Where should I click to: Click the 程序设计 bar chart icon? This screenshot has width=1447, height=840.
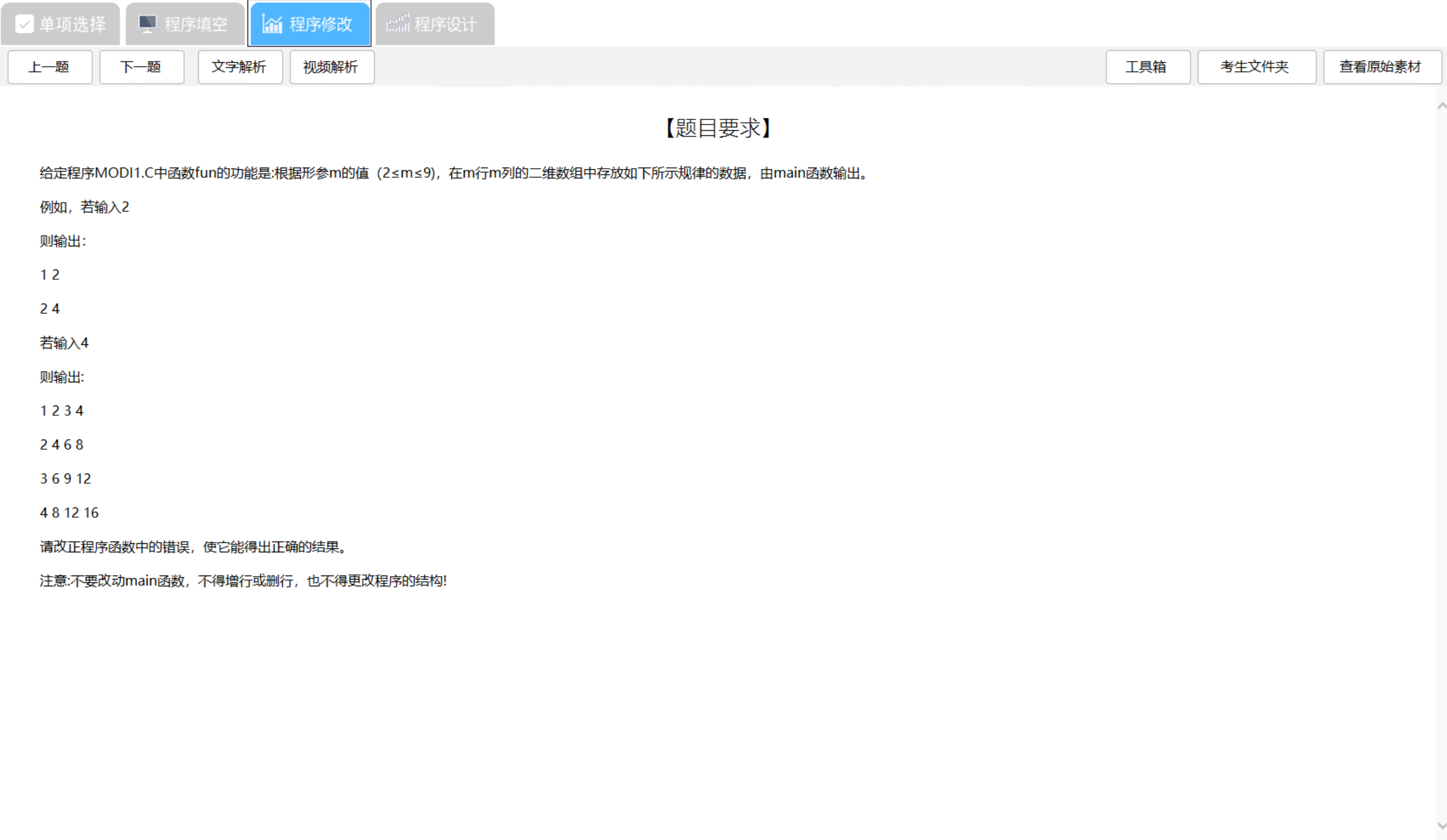pos(397,24)
